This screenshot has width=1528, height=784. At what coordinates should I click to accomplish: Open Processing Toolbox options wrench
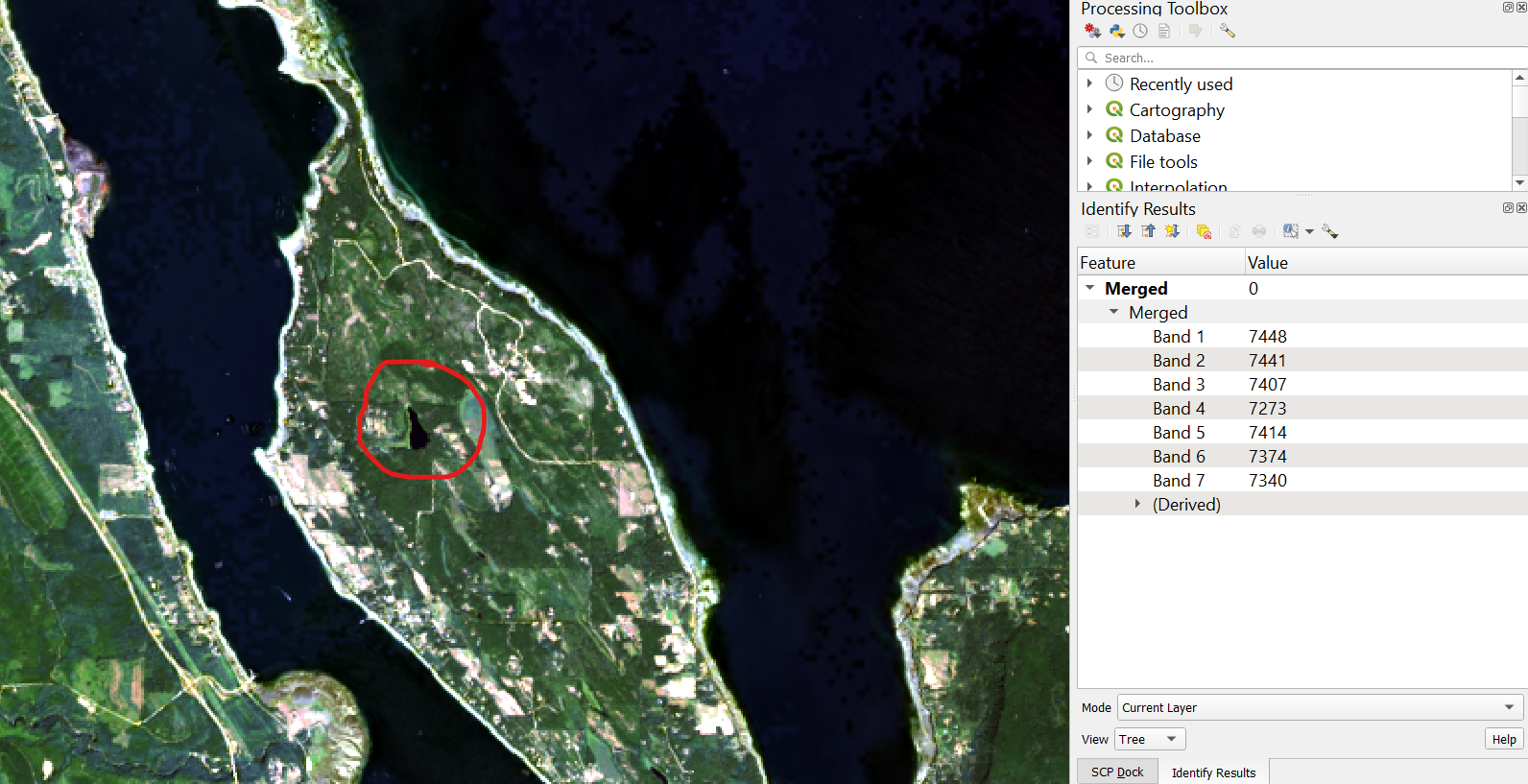coord(1227,31)
